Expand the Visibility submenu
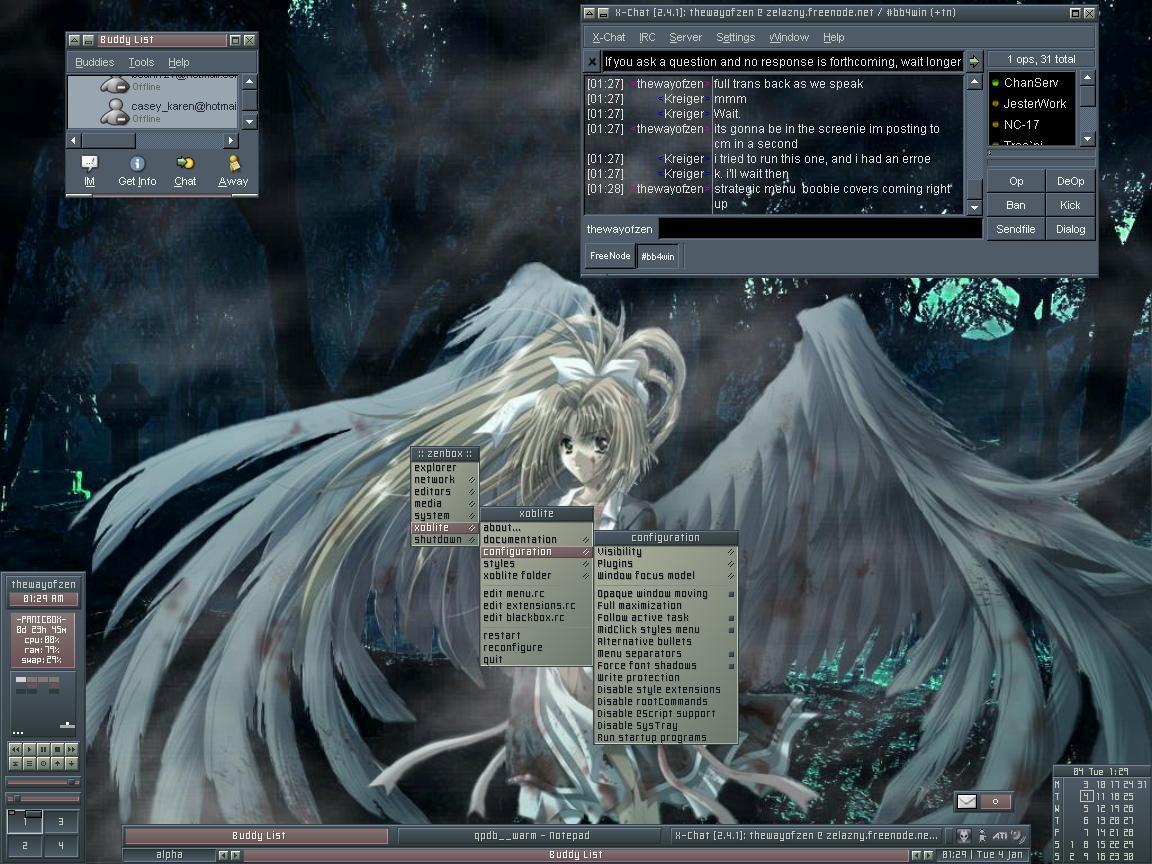Screen dimensions: 1152x864 coord(666,552)
